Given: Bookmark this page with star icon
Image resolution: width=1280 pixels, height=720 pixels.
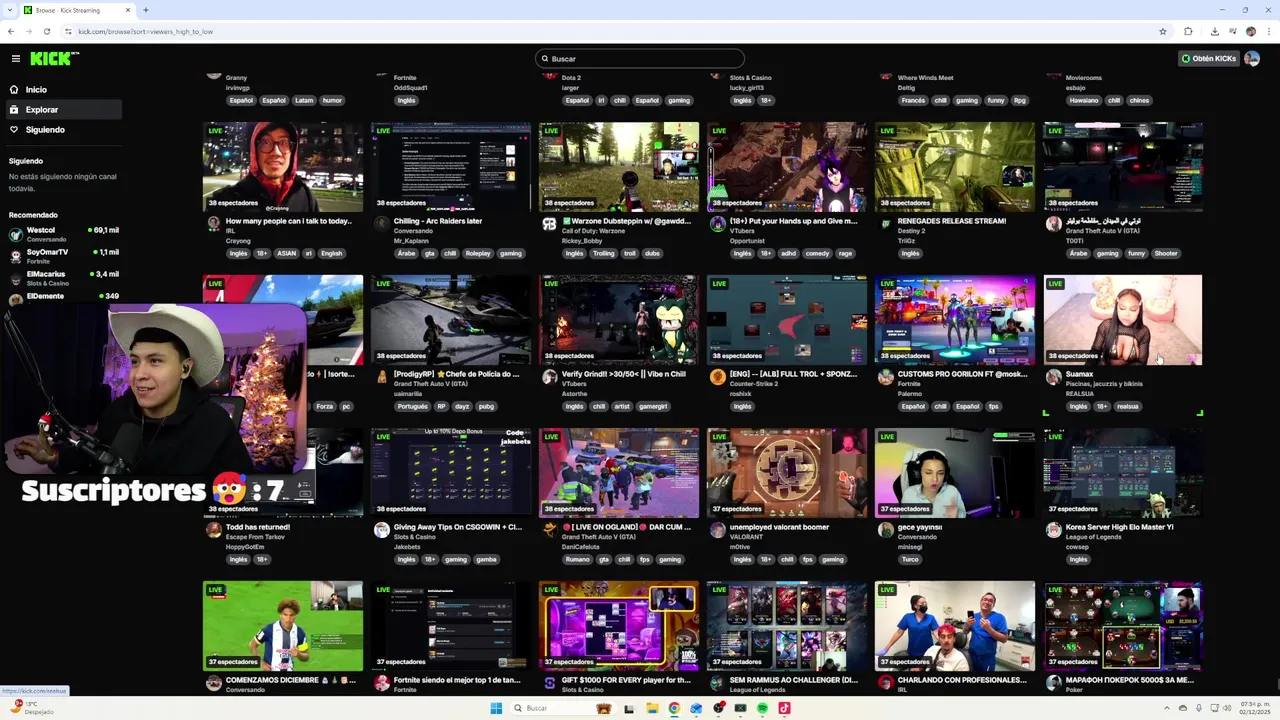Looking at the screenshot, I should (1163, 31).
